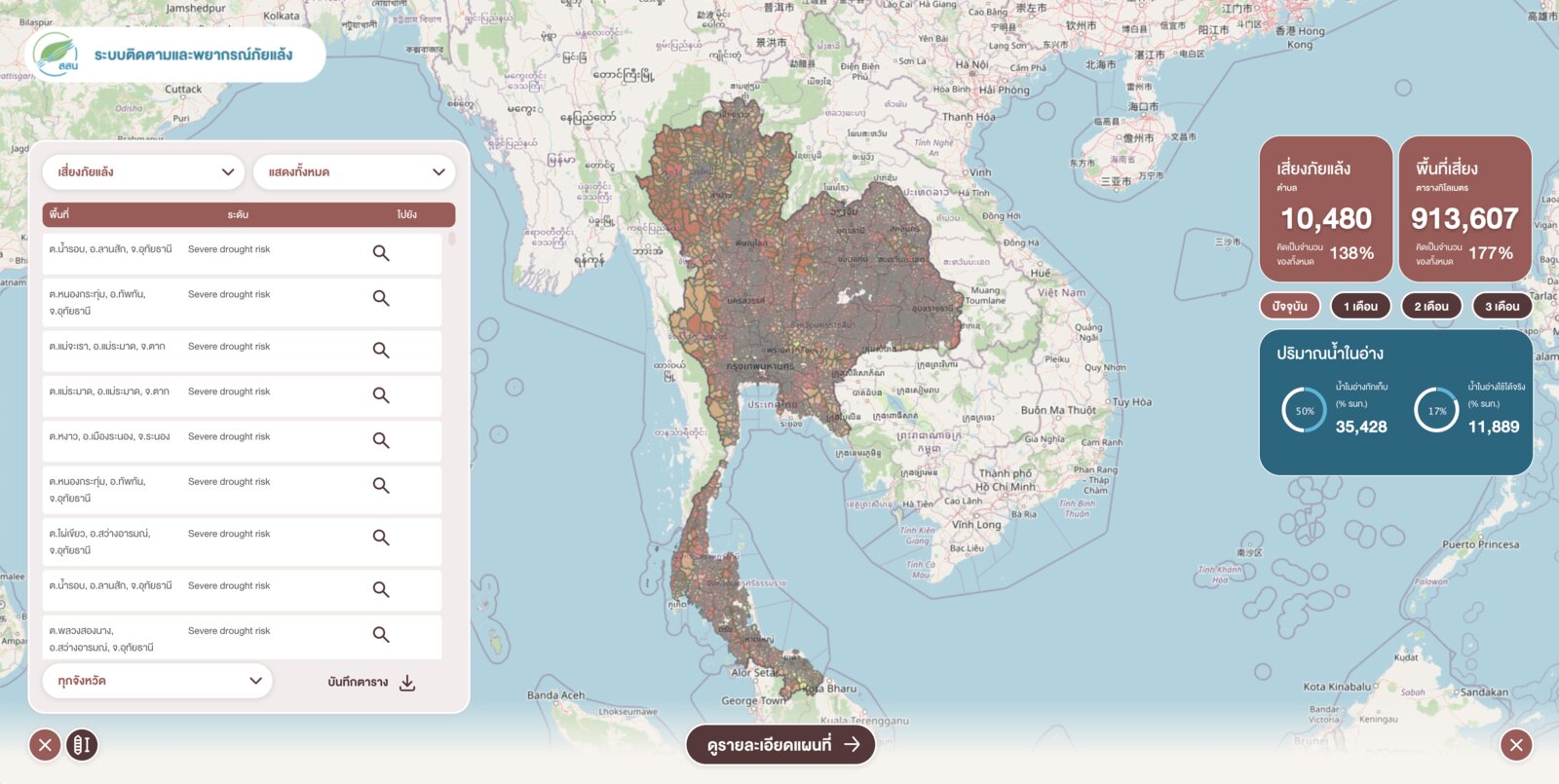Click the map compare icon beside left X
This screenshot has width=1559, height=784.
coord(82,746)
